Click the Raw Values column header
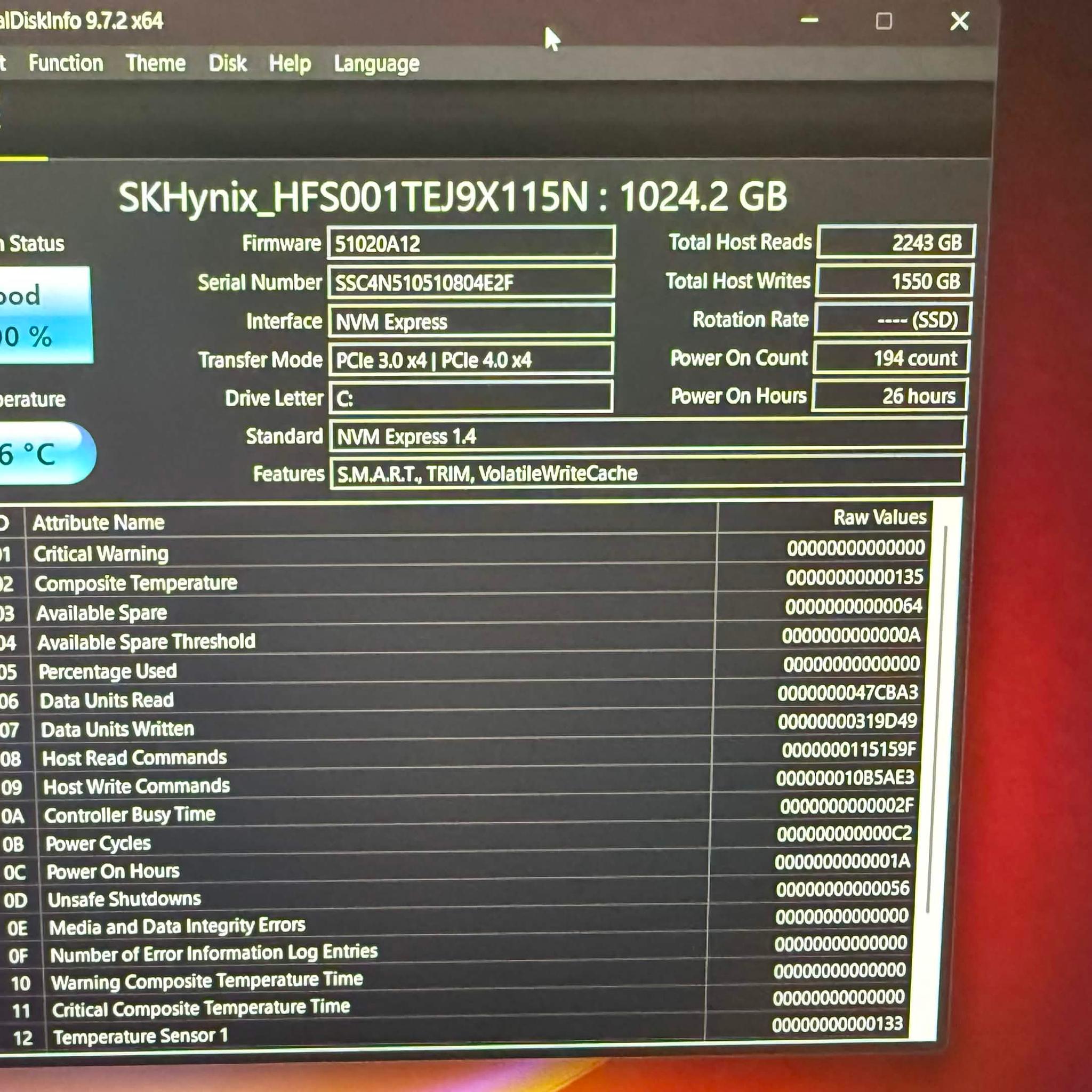Image resolution: width=1092 pixels, height=1092 pixels. click(879, 517)
